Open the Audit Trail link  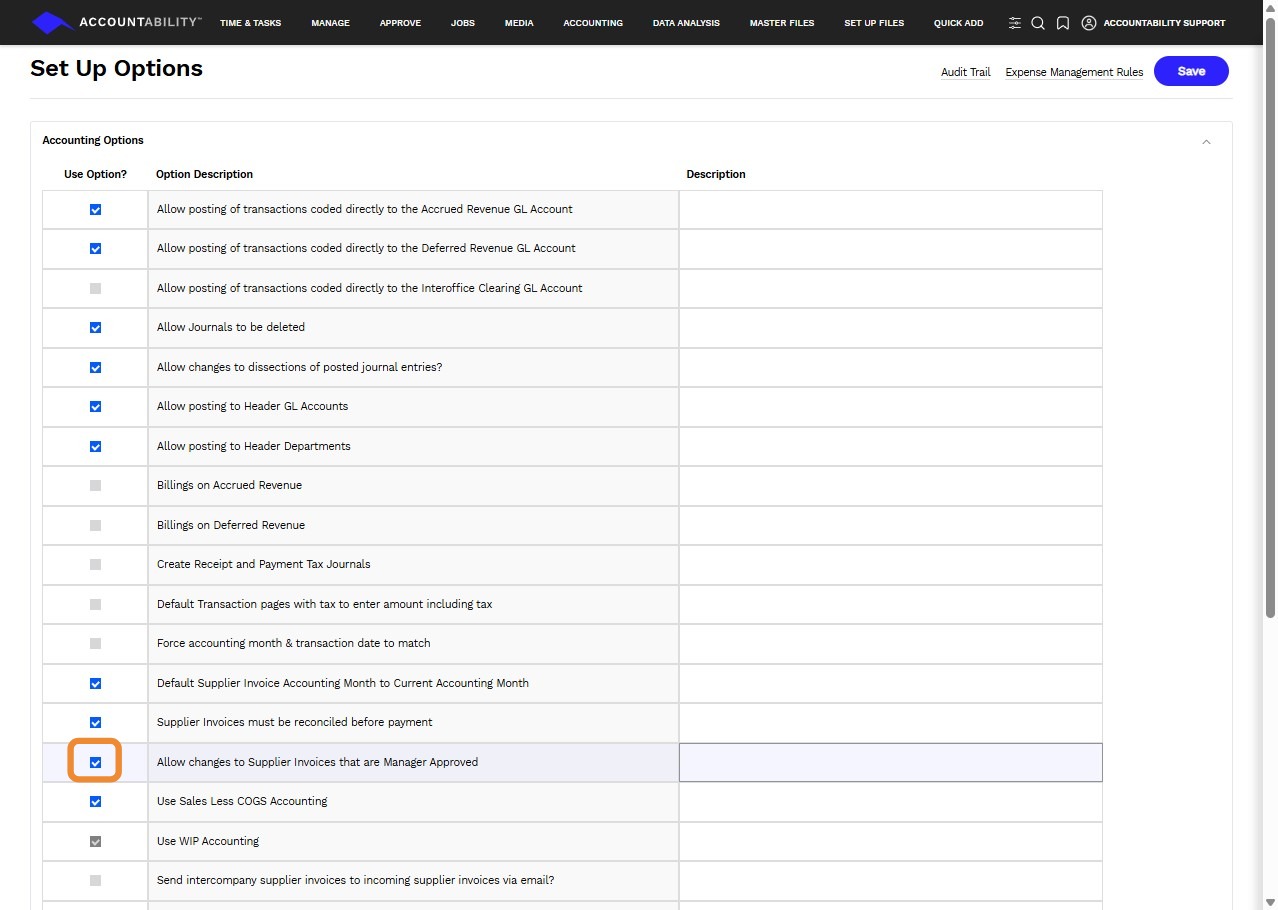pos(965,72)
